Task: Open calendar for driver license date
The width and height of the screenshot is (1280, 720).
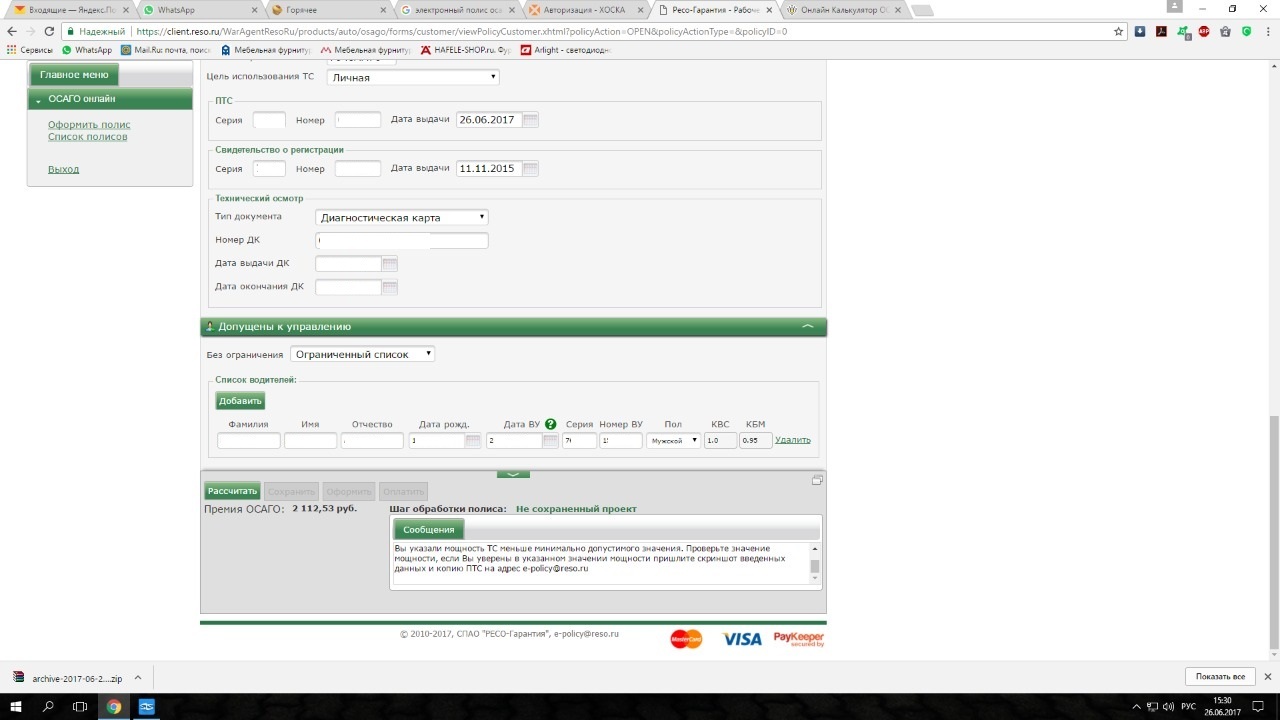Action: pos(551,441)
